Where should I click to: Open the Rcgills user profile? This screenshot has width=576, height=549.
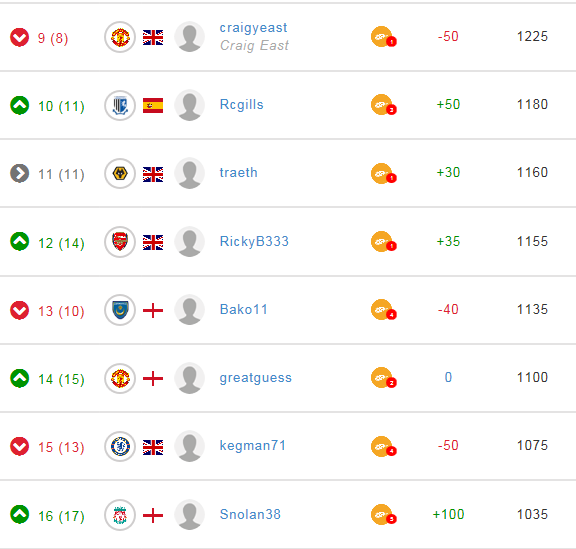coord(241,104)
